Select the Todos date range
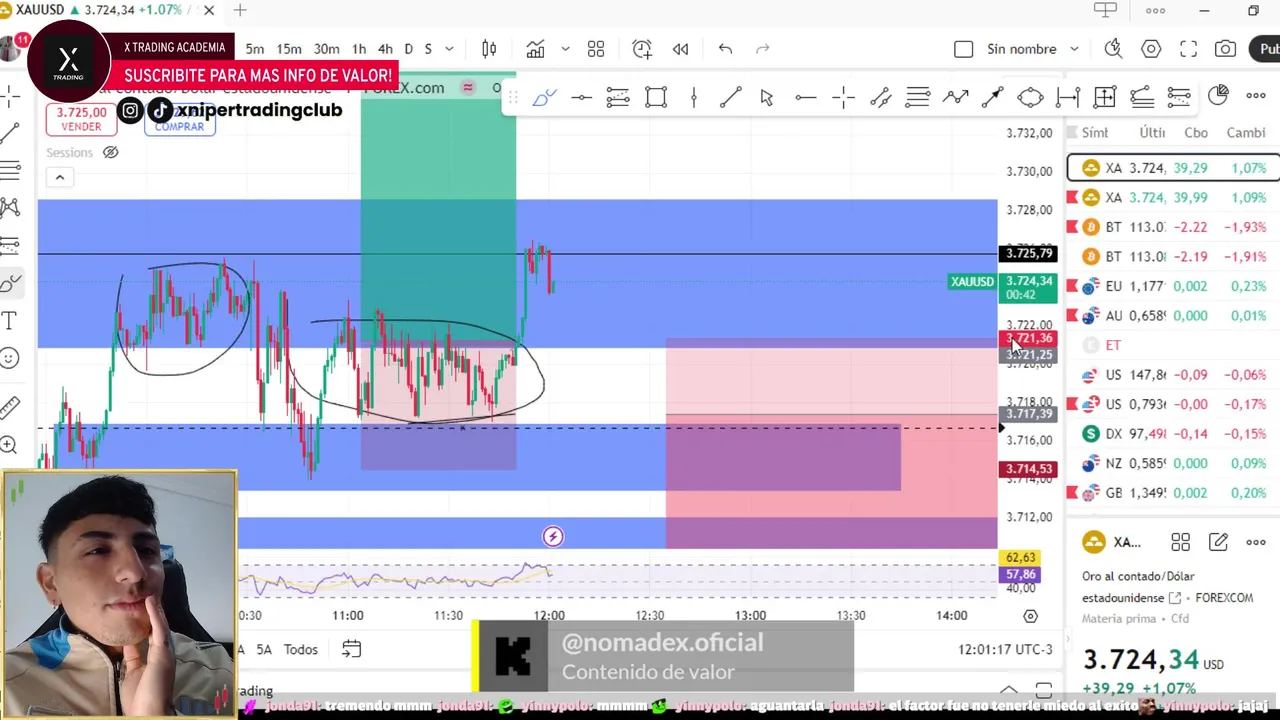Image resolution: width=1280 pixels, height=720 pixels. pyautogui.click(x=300, y=649)
